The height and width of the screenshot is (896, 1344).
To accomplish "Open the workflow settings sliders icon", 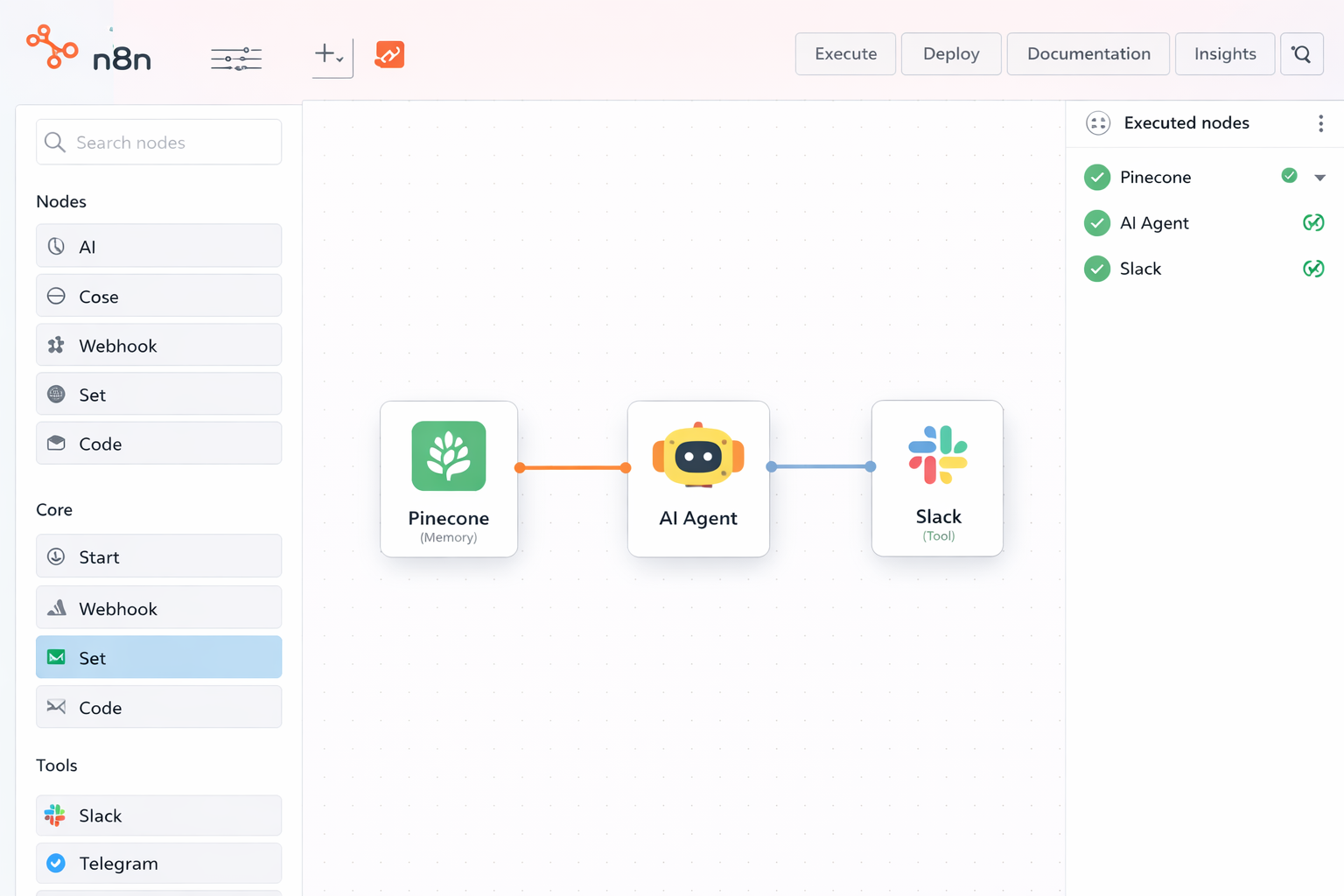I will click(x=235, y=58).
